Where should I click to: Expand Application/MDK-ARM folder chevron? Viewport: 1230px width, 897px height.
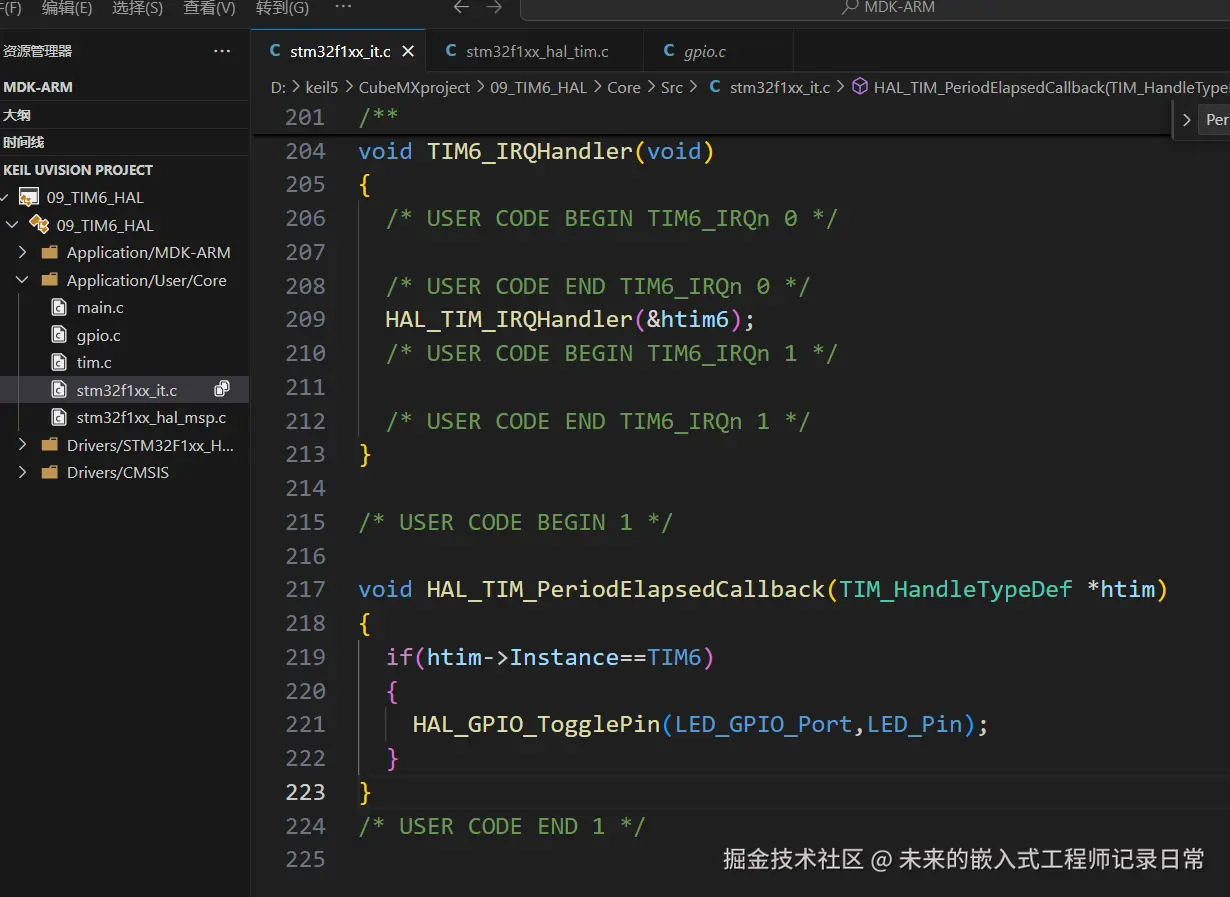pyautogui.click(x=22, y=253)
